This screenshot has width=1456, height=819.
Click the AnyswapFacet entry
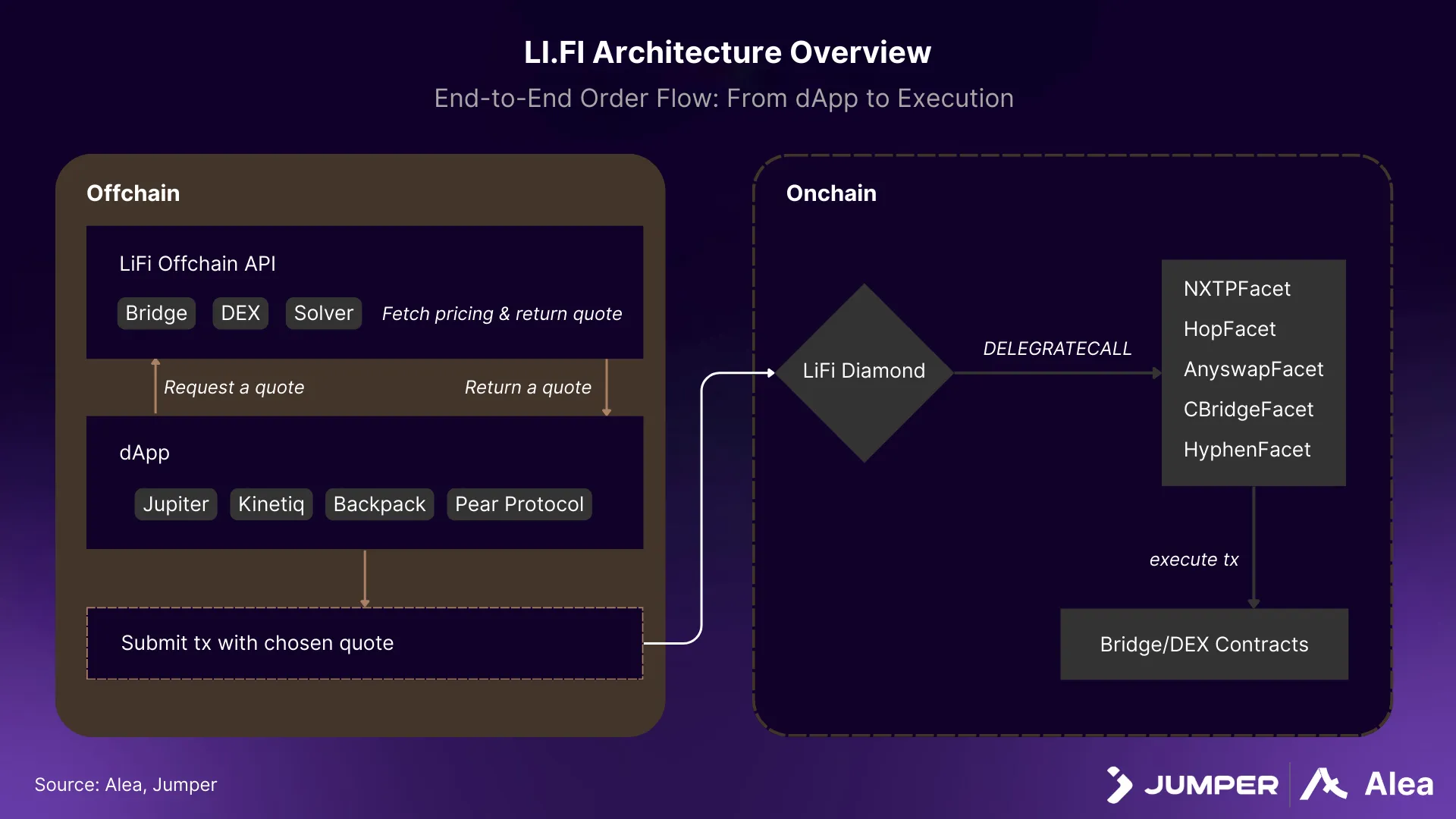click(x=1254, y=369)
